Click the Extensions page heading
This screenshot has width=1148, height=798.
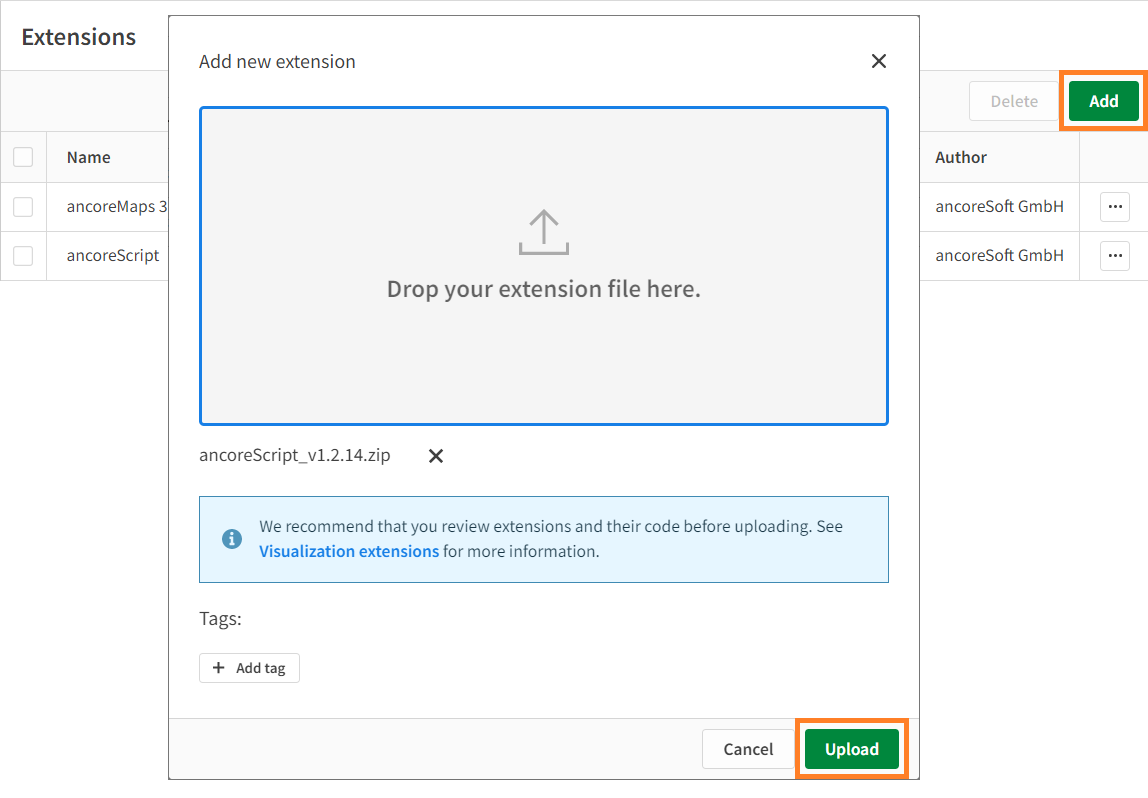(78, 37)
